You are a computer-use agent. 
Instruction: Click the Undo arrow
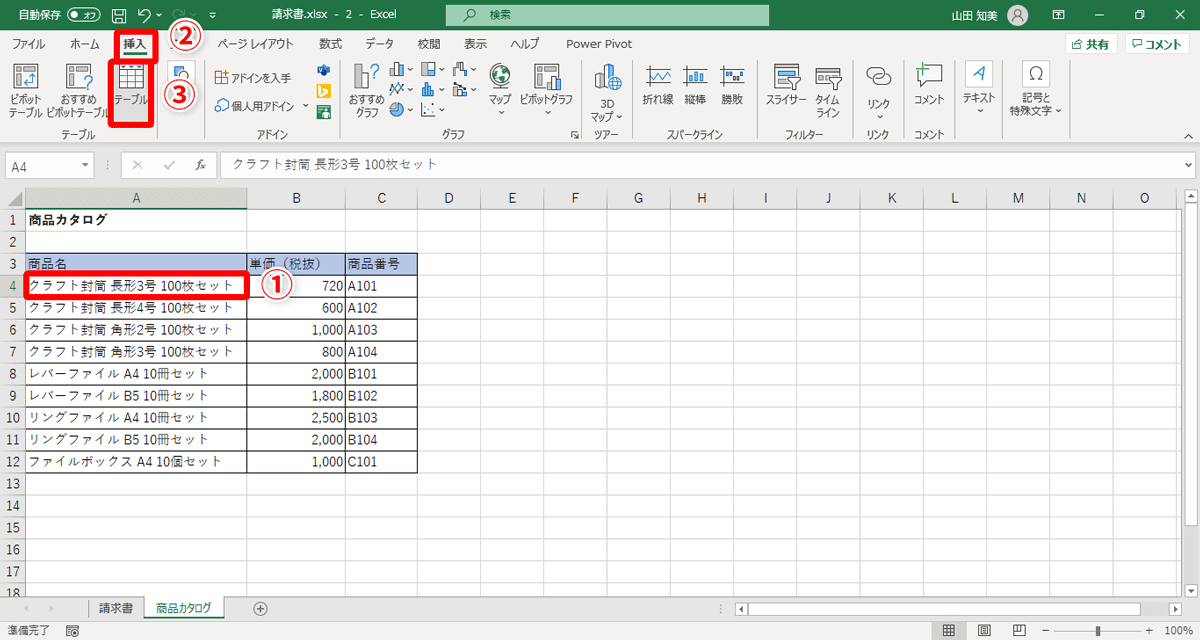pos(144,15)
